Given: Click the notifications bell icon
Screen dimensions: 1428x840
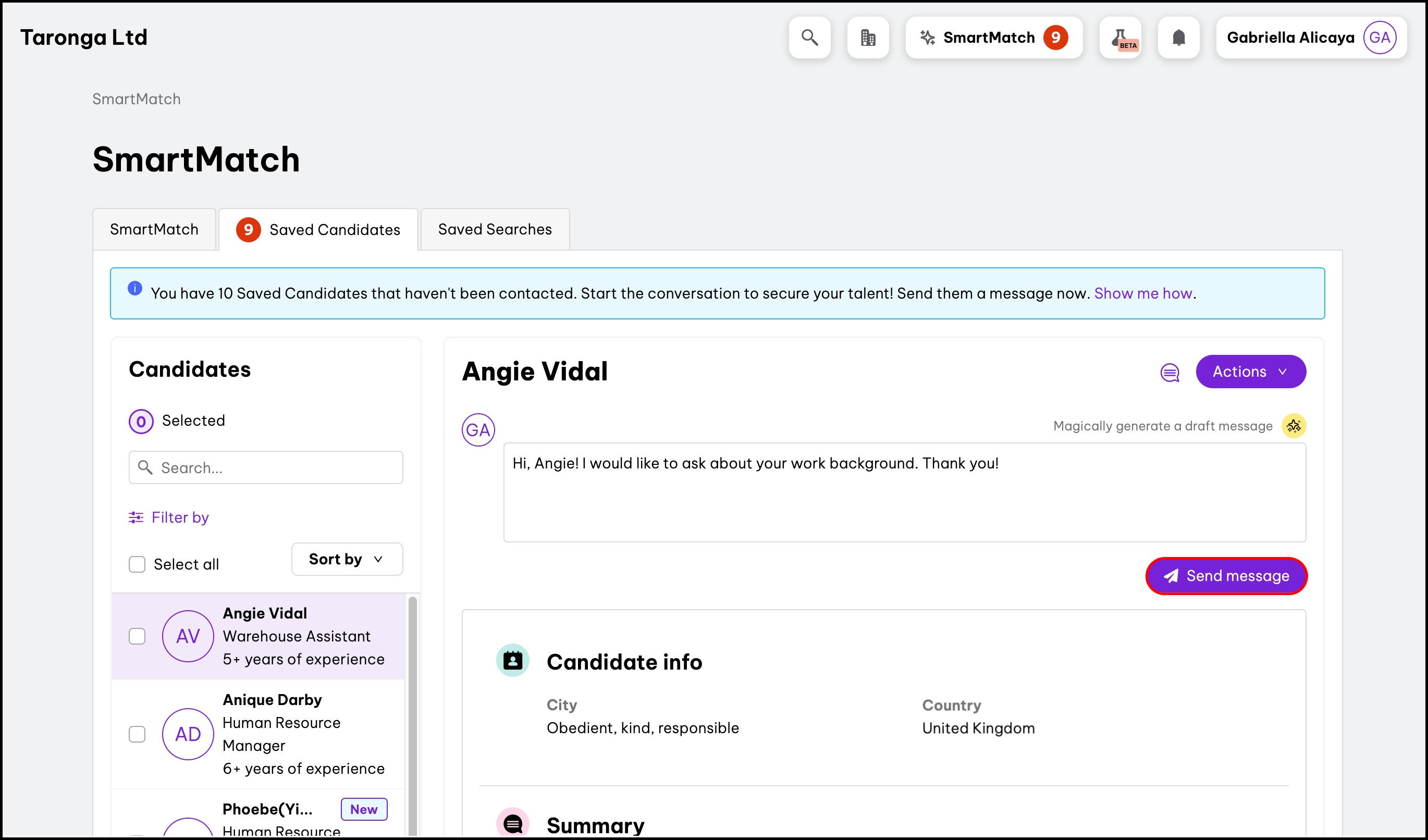Looking at the screenshot, I should (x=1179, y=38).
